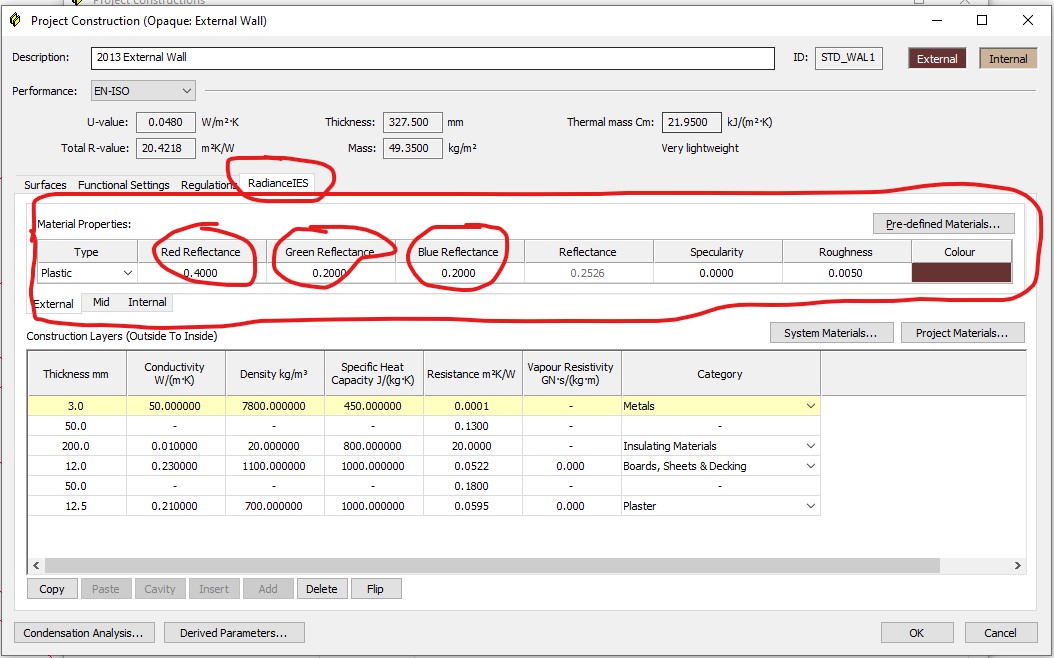Screen dimensions: 1054x658
Task: Switch to the Surfaces tab
Action: pos(45,185)
